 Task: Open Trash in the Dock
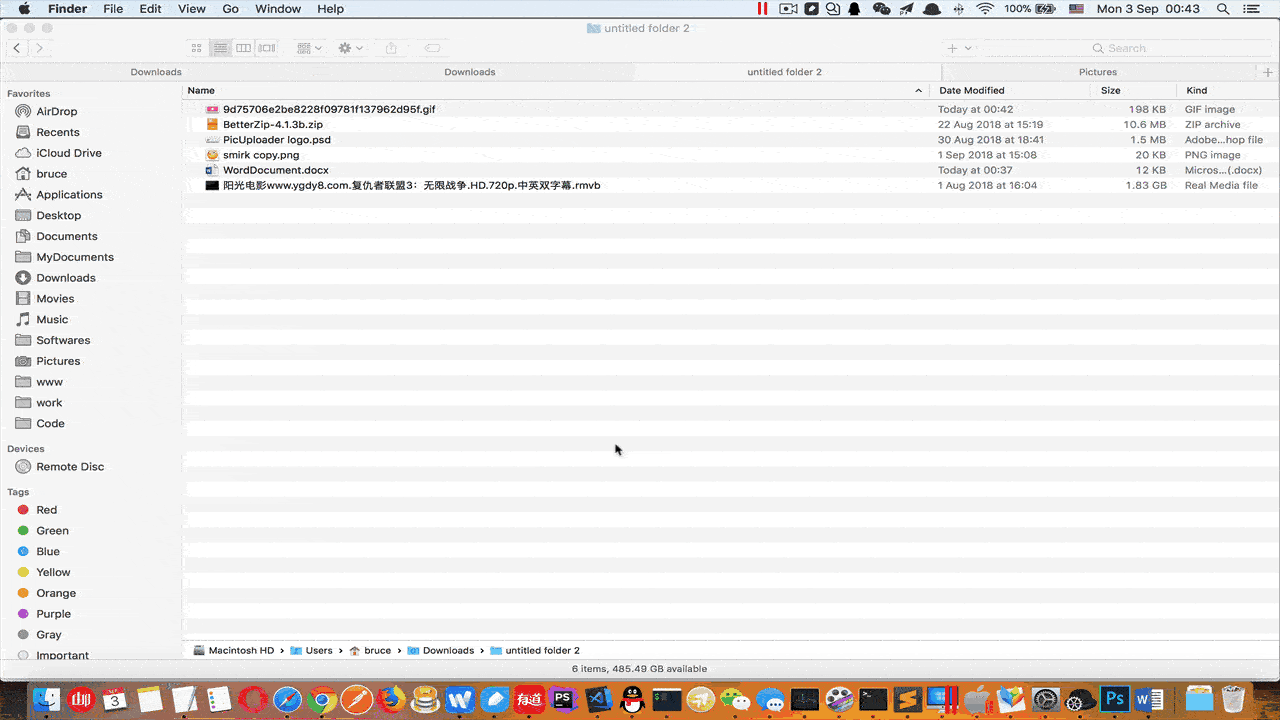1234,699
